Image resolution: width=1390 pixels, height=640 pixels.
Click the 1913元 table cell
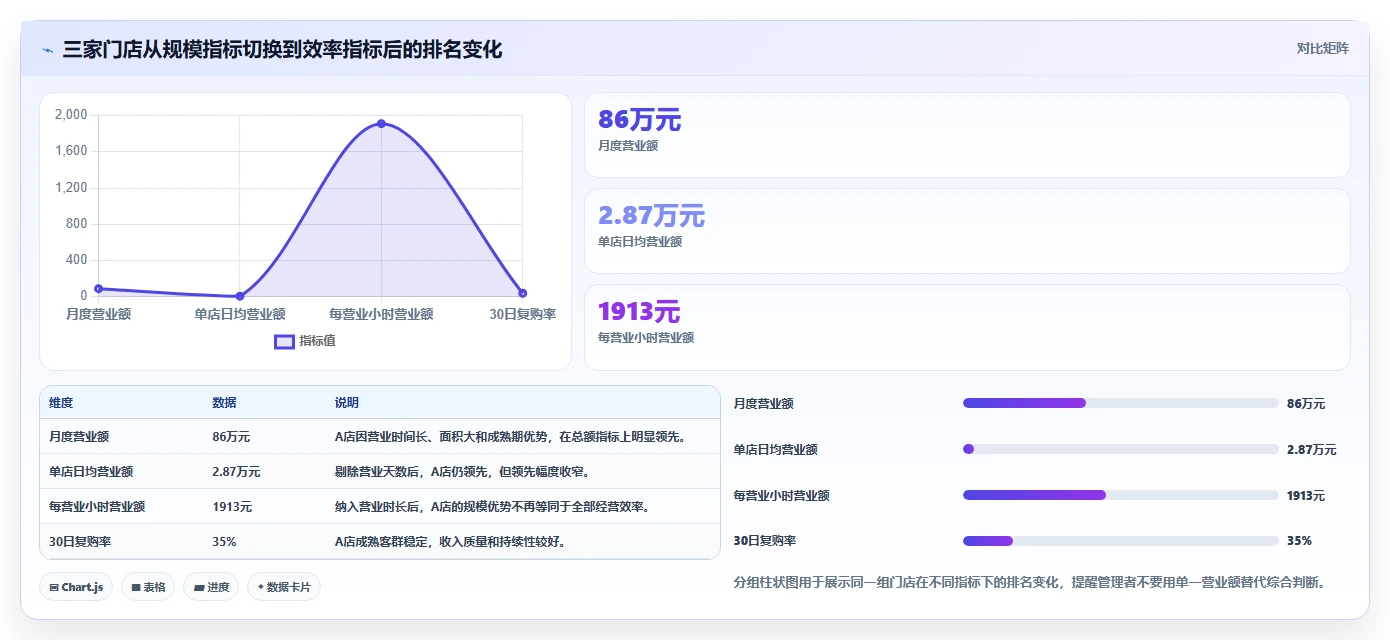point(232,507)
